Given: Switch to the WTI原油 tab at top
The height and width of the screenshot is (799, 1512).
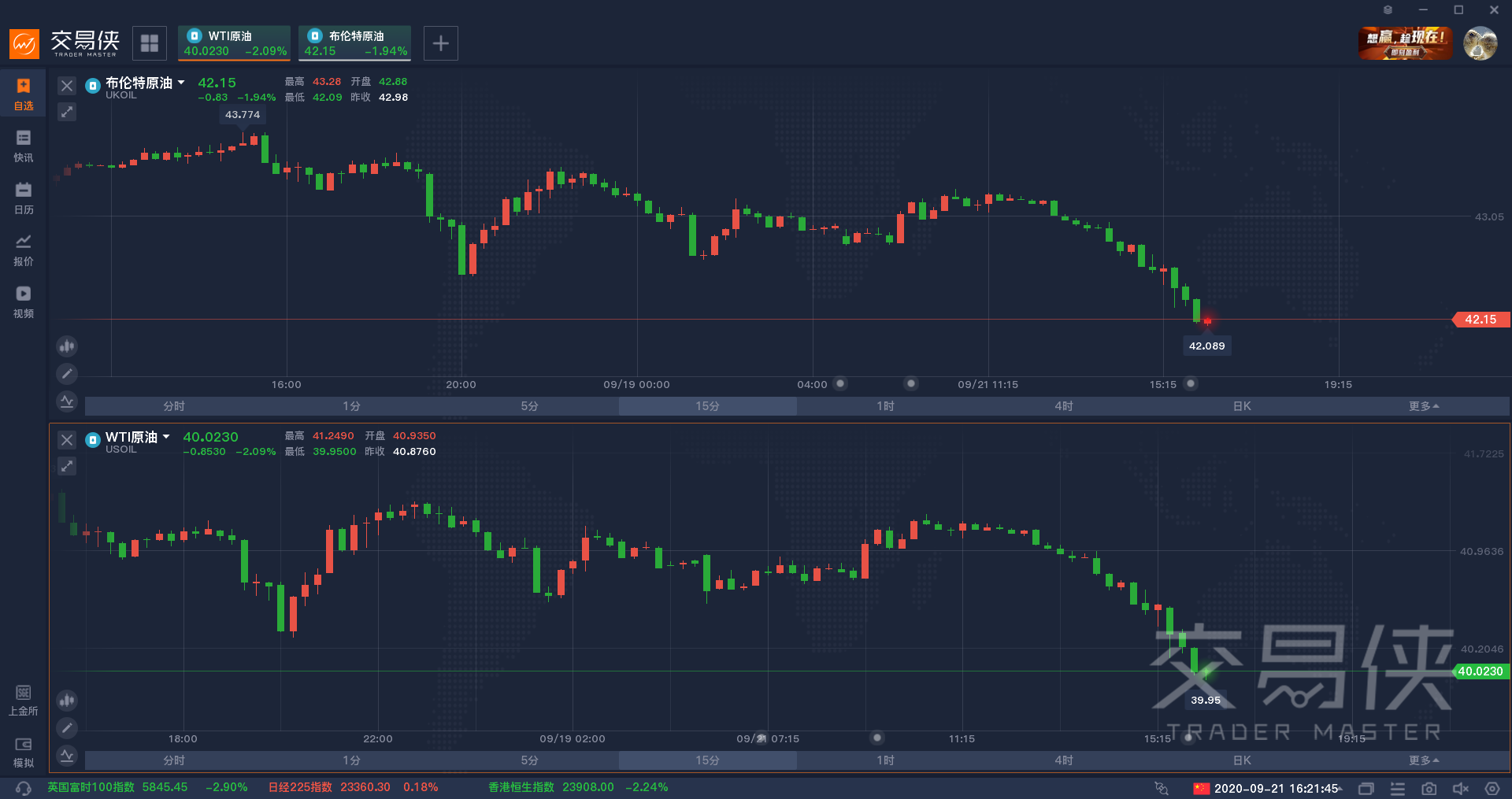Looking at the screenshot, I should coord(235,43).
